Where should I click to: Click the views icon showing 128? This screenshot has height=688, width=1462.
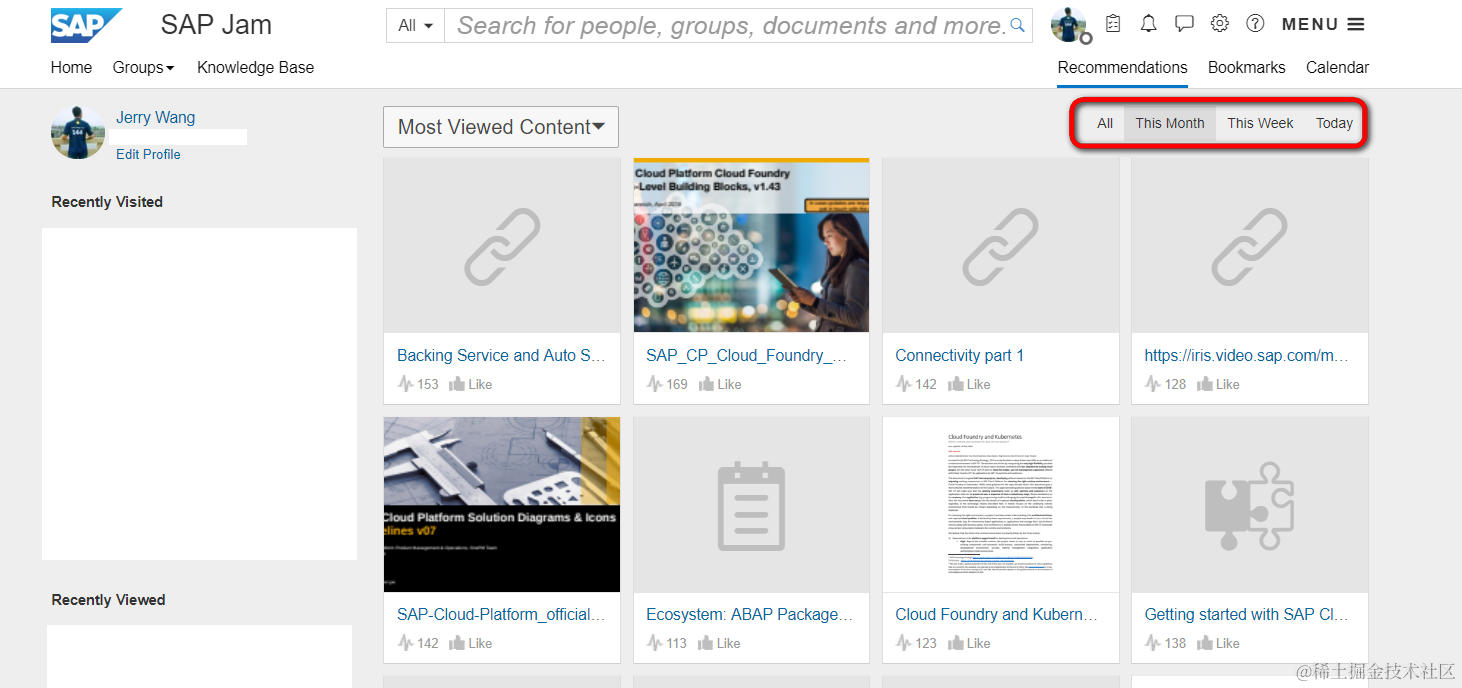point(1153,384)
